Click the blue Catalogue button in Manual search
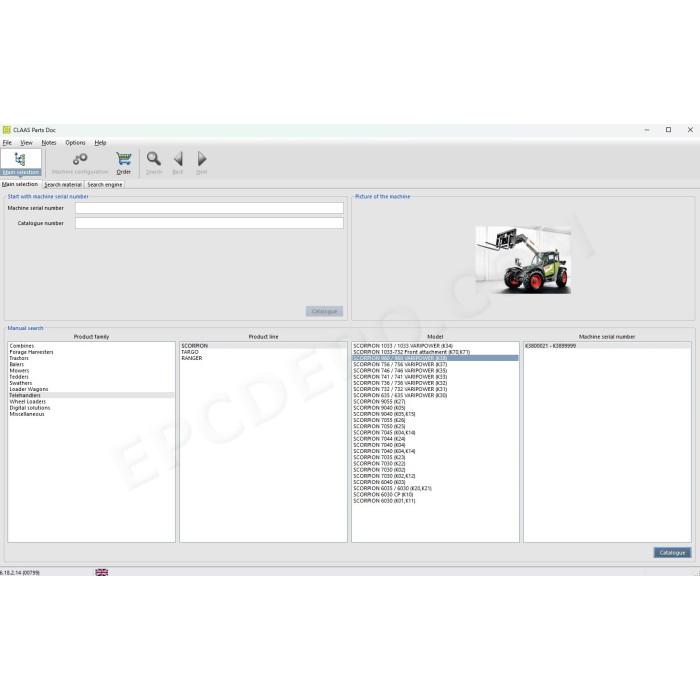 point(672,553)
